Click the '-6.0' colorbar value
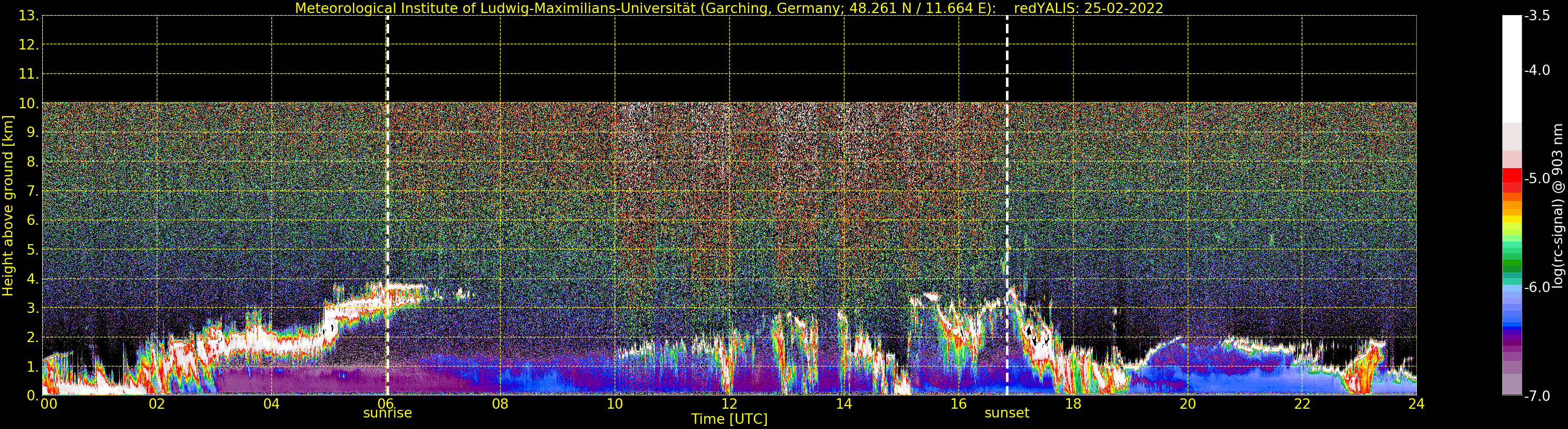 click(1537, 287)
